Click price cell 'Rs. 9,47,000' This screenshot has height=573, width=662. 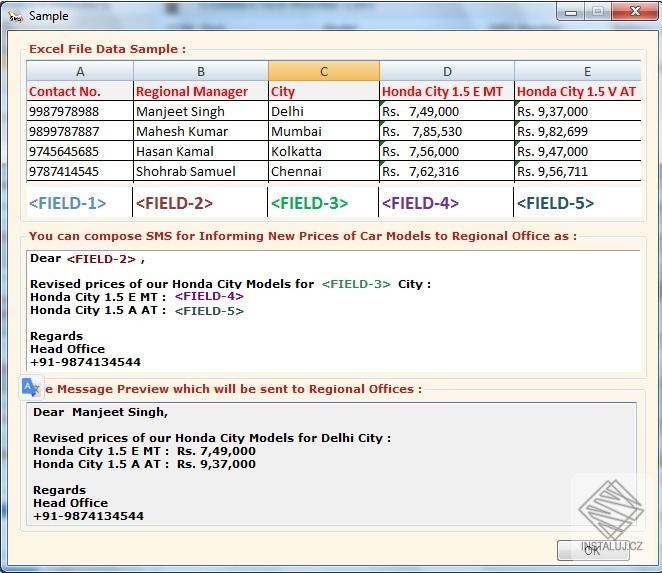[x=578, y=151]
